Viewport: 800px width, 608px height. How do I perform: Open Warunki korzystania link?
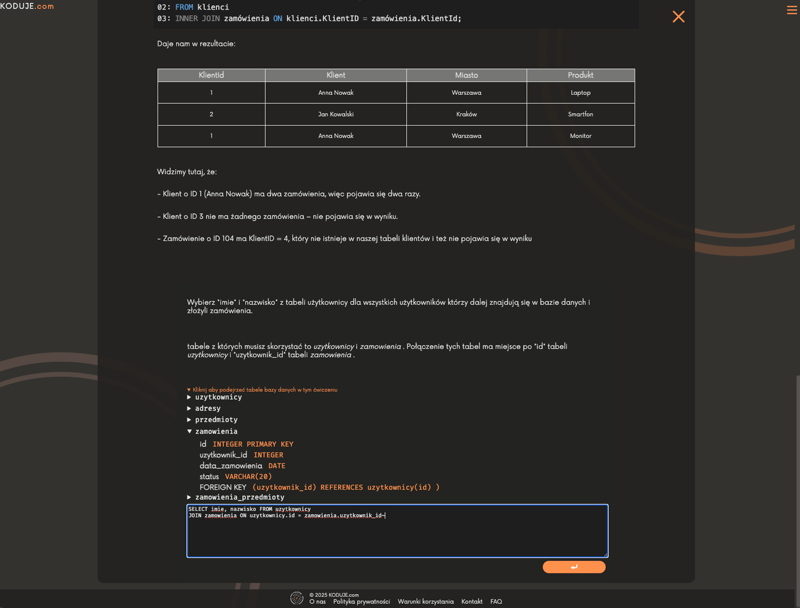pos(425,602)
